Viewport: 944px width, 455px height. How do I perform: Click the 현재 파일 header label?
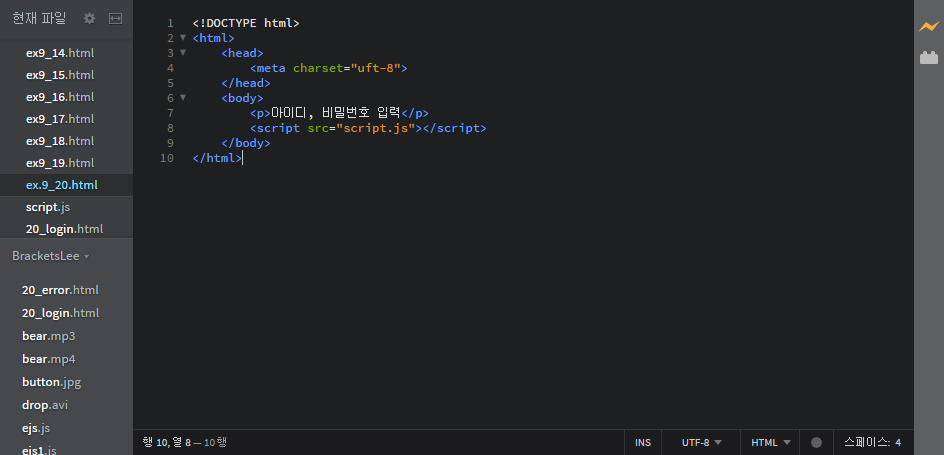tap(39, 19)
